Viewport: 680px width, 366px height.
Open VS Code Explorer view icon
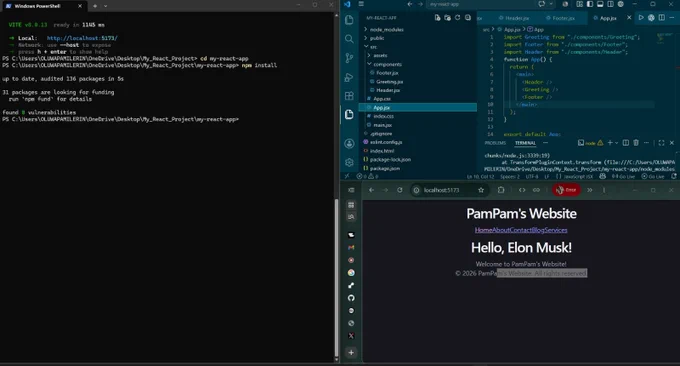coord(349,20)
